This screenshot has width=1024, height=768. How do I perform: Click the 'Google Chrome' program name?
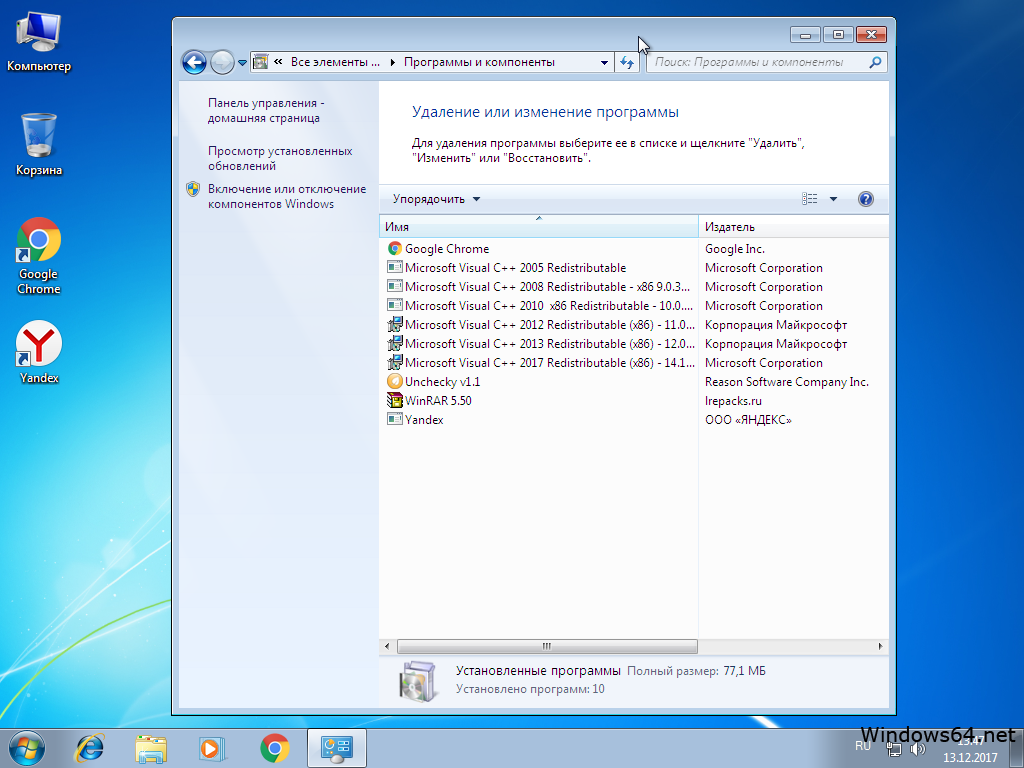(x=447, y=249)
